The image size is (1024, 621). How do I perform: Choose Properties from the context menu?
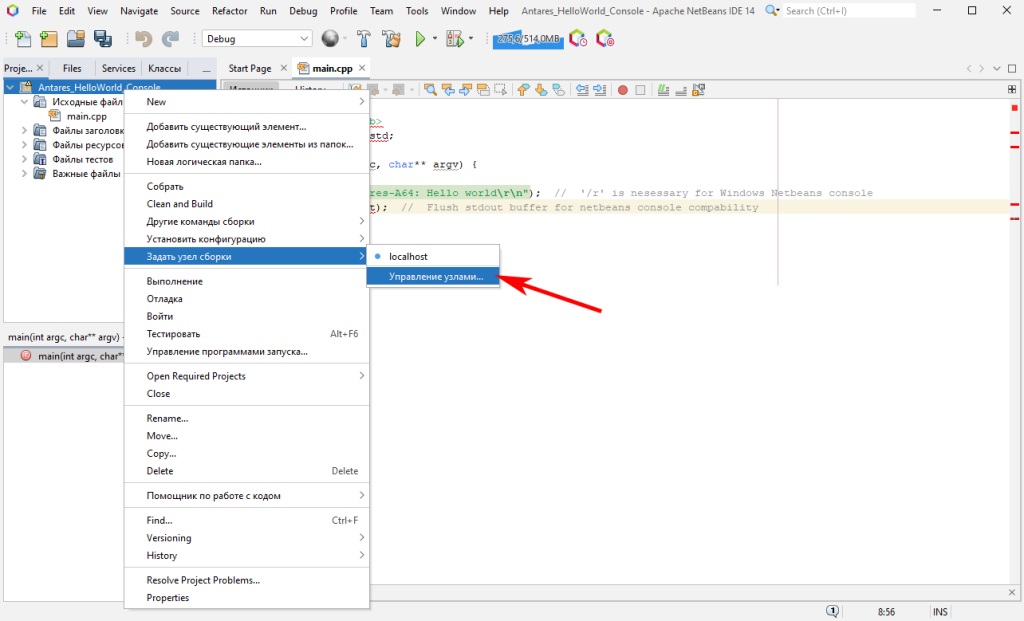(246, 597)
